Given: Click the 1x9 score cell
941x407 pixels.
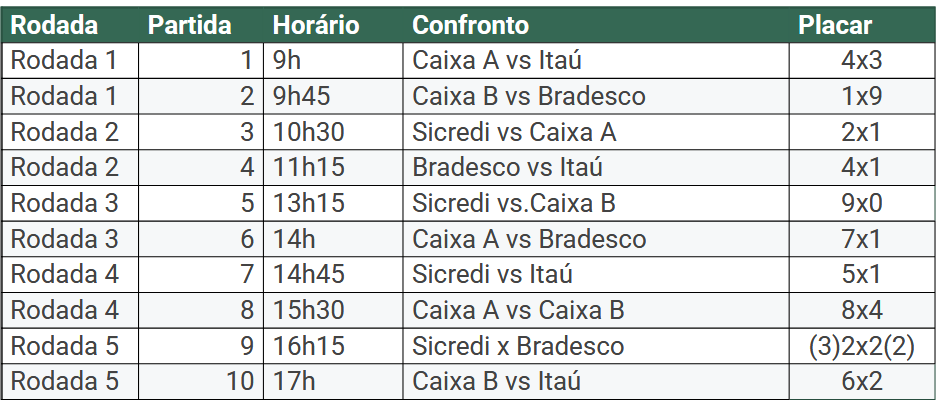Looking at the screenshot, I should (861, 97).
